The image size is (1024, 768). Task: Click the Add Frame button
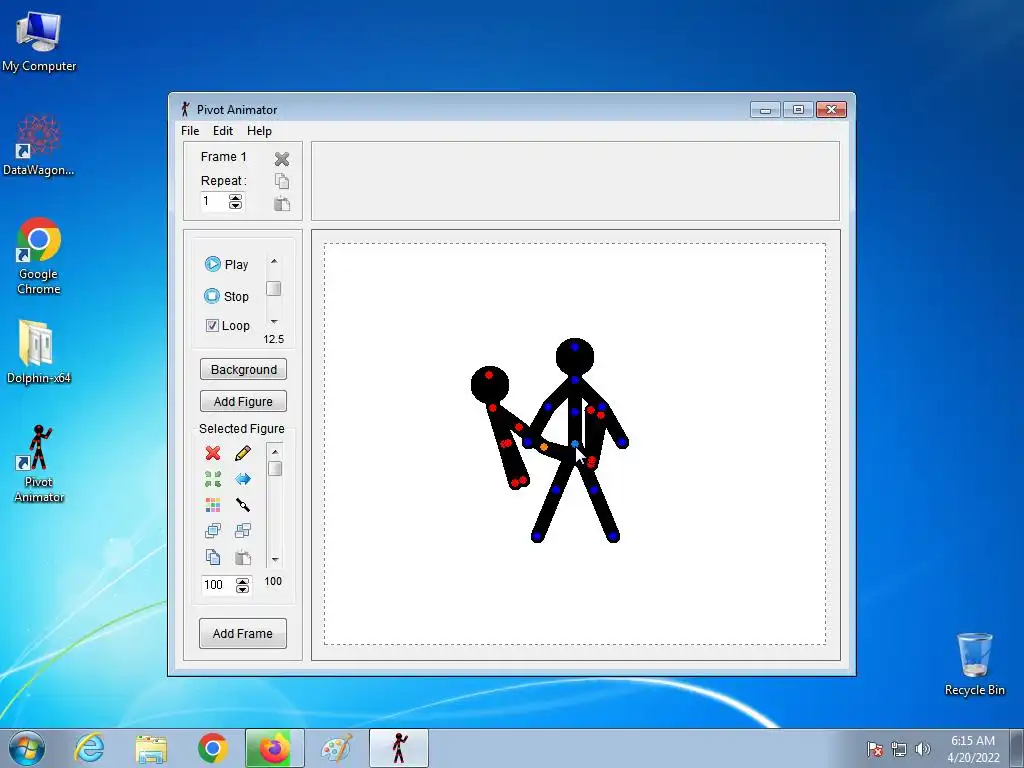(243, 633)
